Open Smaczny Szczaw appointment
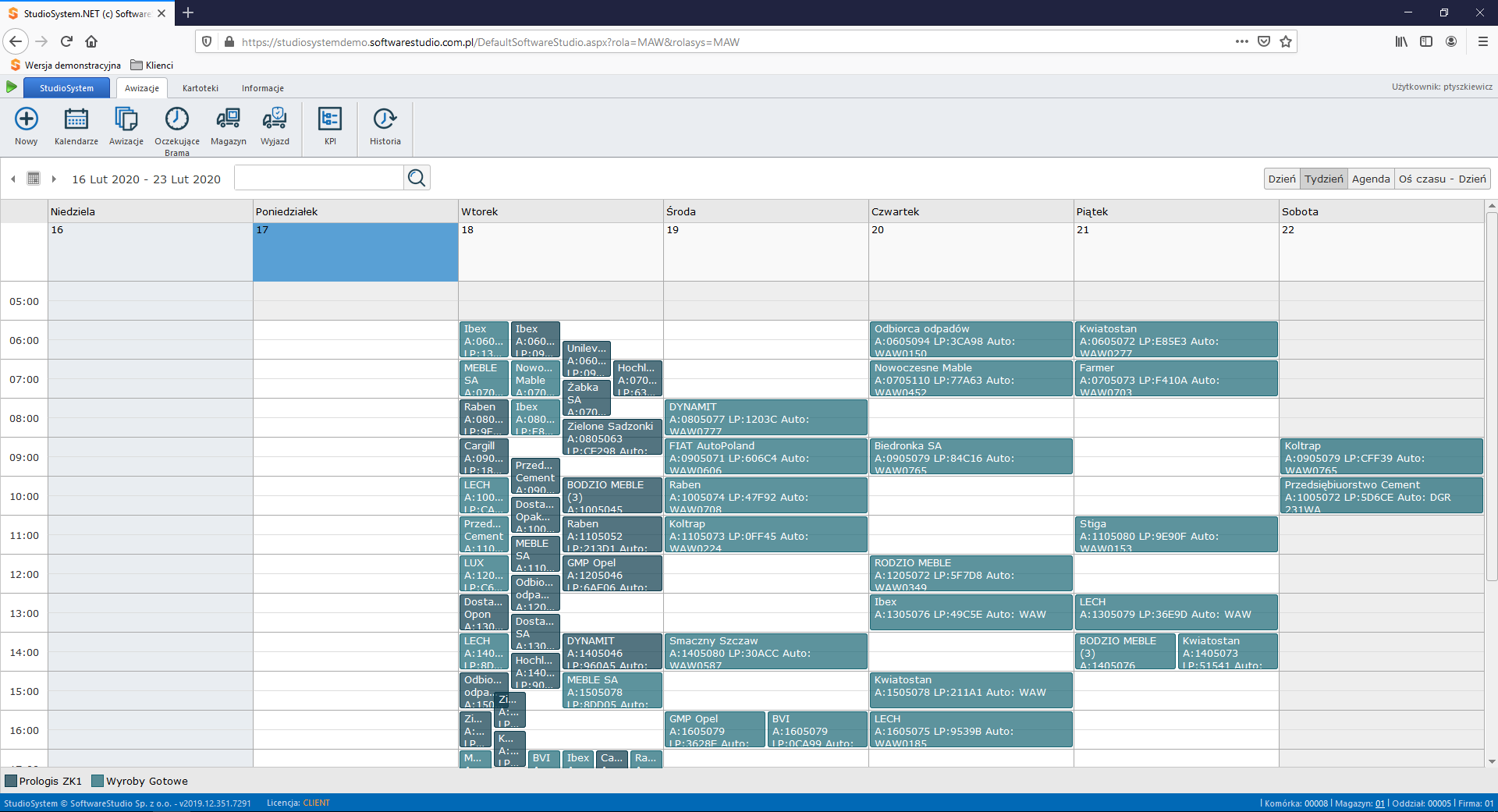The height and width of the screenshot is (812, 1498). point(765,651)
